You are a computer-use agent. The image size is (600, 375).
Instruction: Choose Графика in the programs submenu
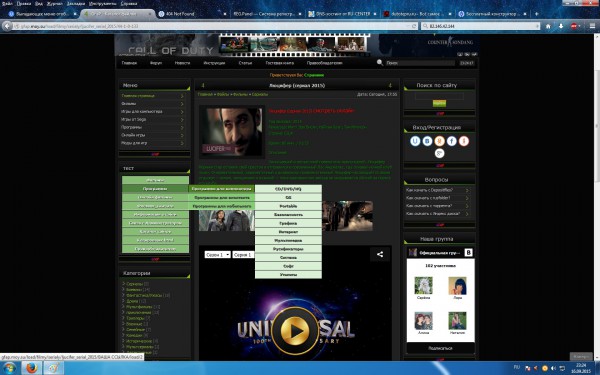(x=288, y=223)
